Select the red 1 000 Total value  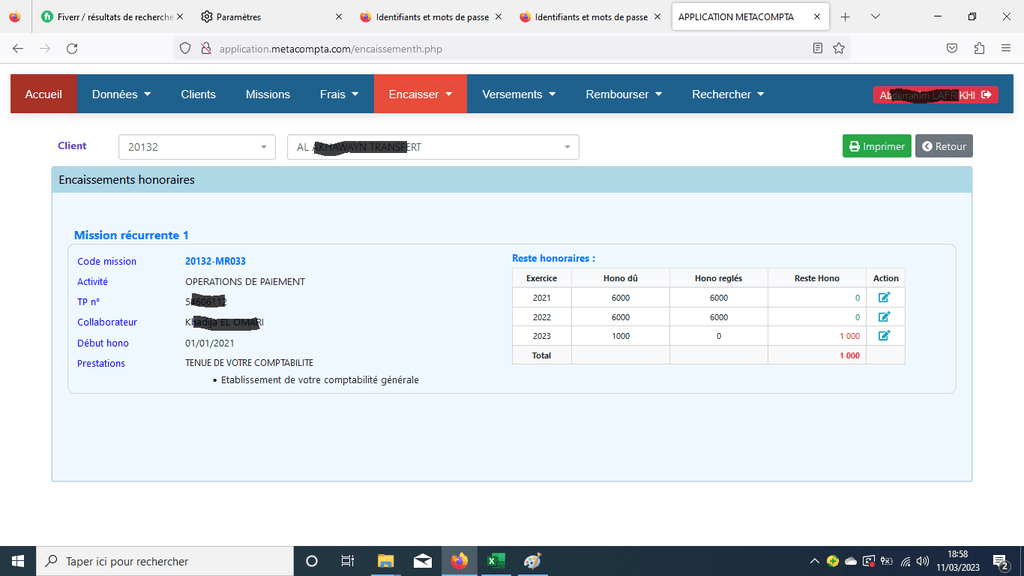(849, 355)
